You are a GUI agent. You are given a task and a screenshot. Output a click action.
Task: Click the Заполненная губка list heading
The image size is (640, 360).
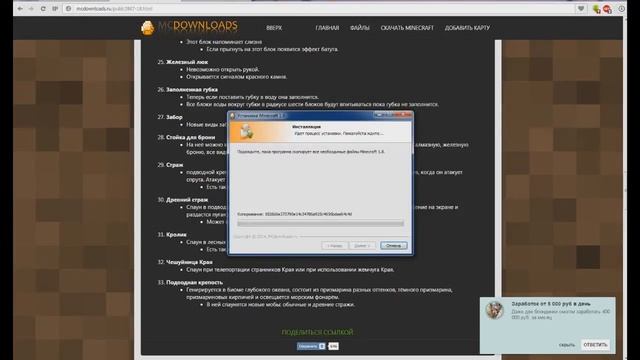click(192, 89)
